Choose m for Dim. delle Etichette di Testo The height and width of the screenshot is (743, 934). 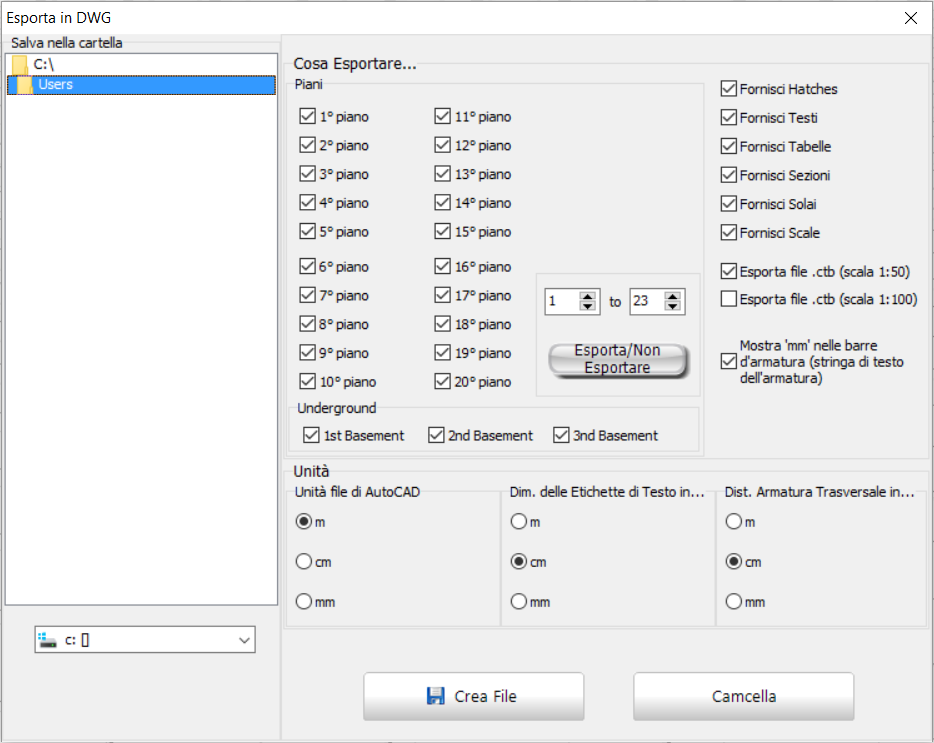518,522
